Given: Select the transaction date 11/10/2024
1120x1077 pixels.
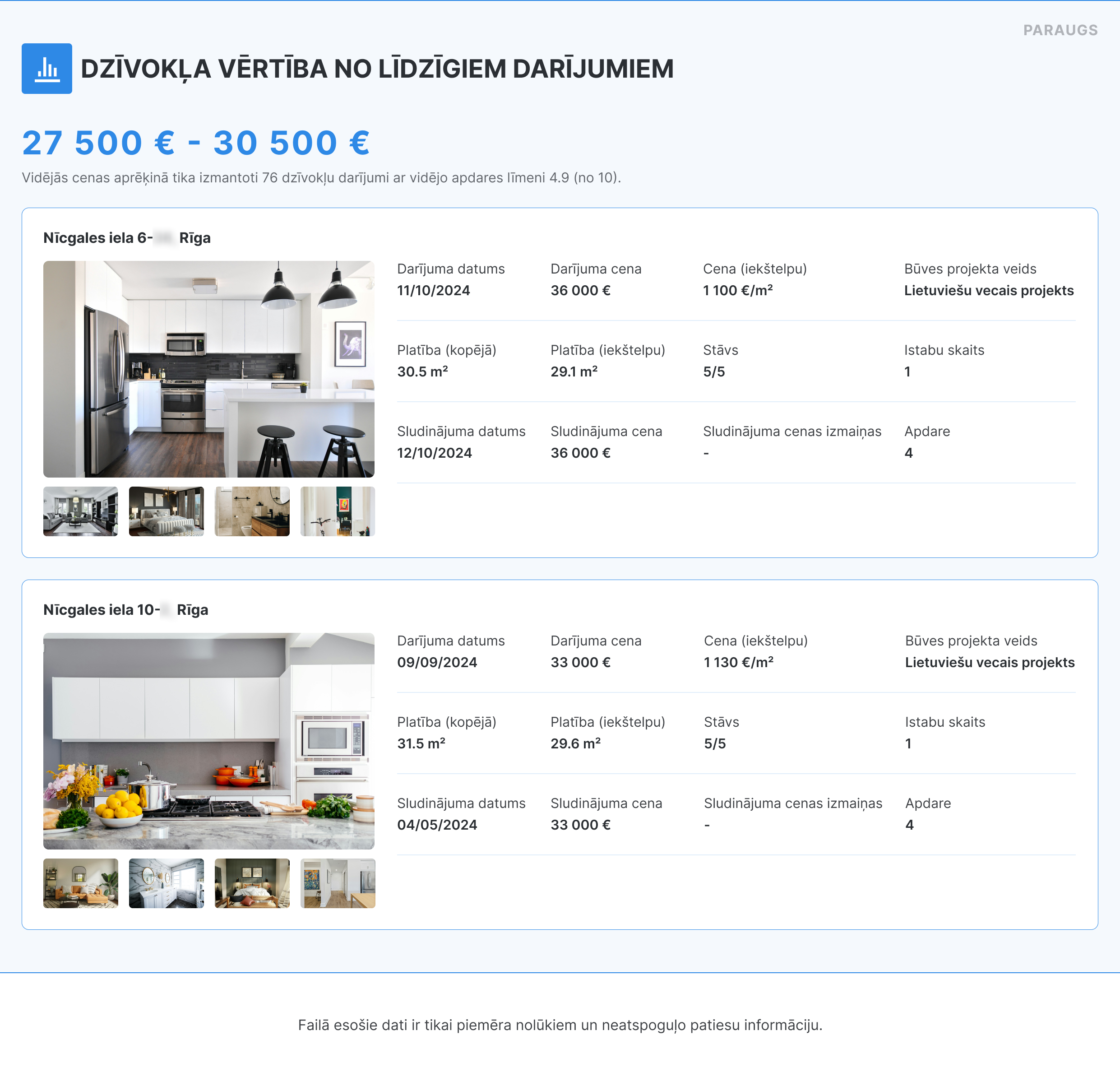Looking at the screenshot, I should [x=434, y=290].
